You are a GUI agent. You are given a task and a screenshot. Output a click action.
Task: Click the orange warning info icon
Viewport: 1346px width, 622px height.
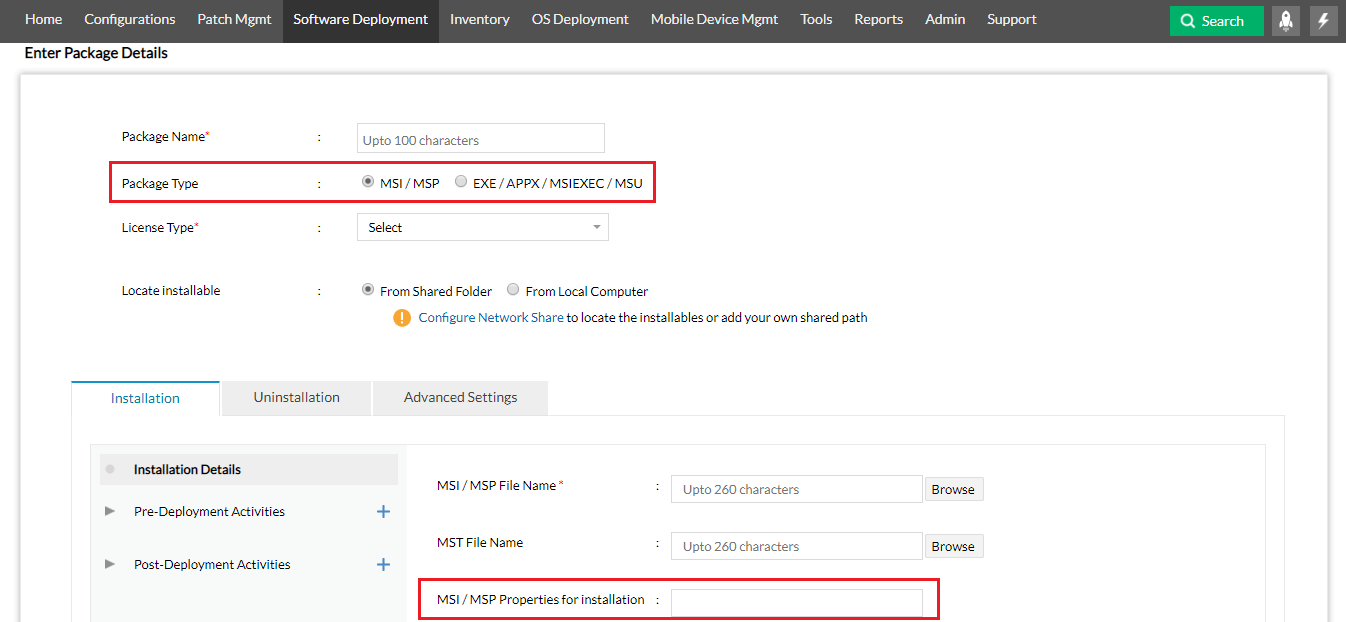point(402,318)
